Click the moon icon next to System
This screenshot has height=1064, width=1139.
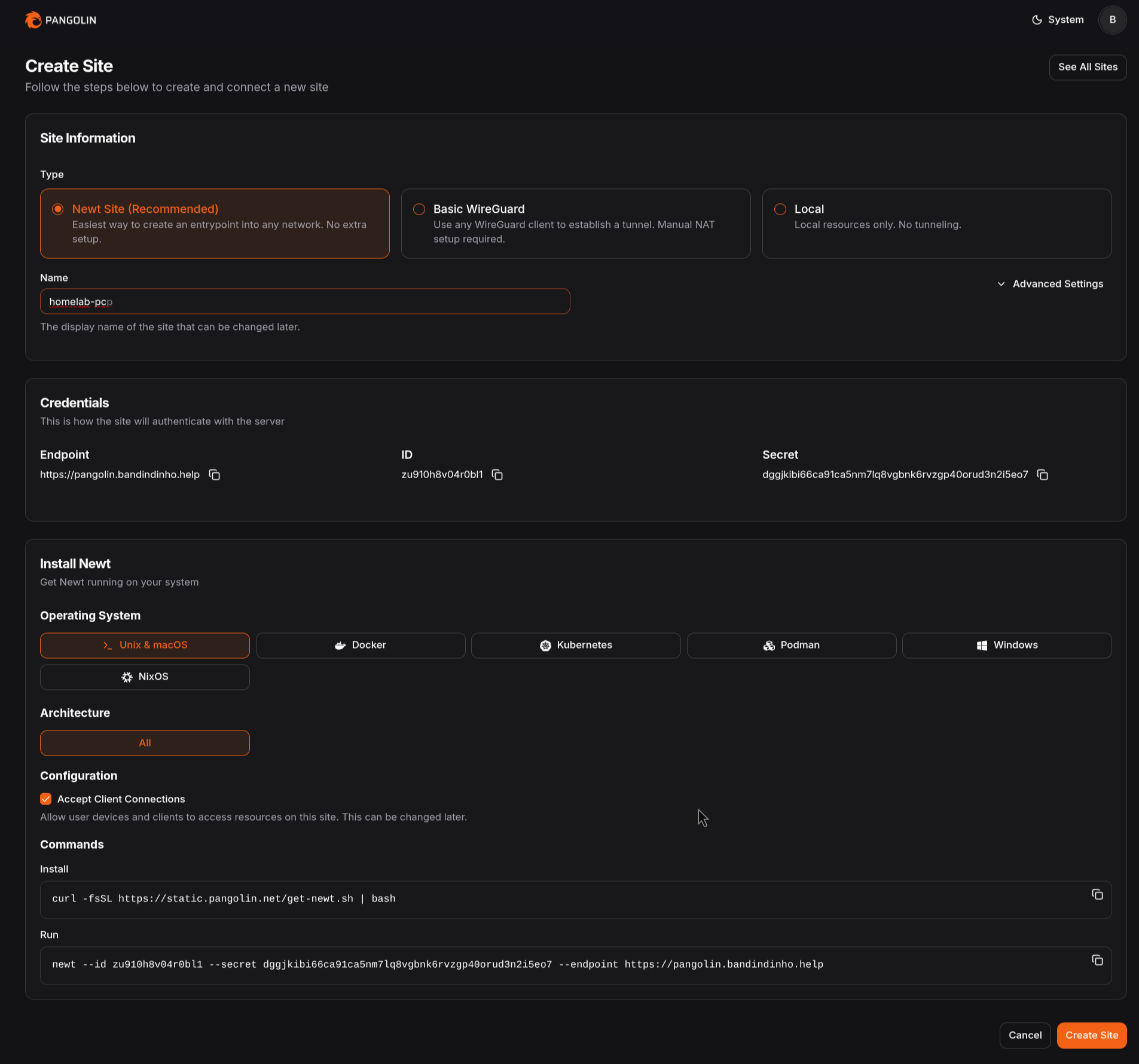click(1036, 20)
